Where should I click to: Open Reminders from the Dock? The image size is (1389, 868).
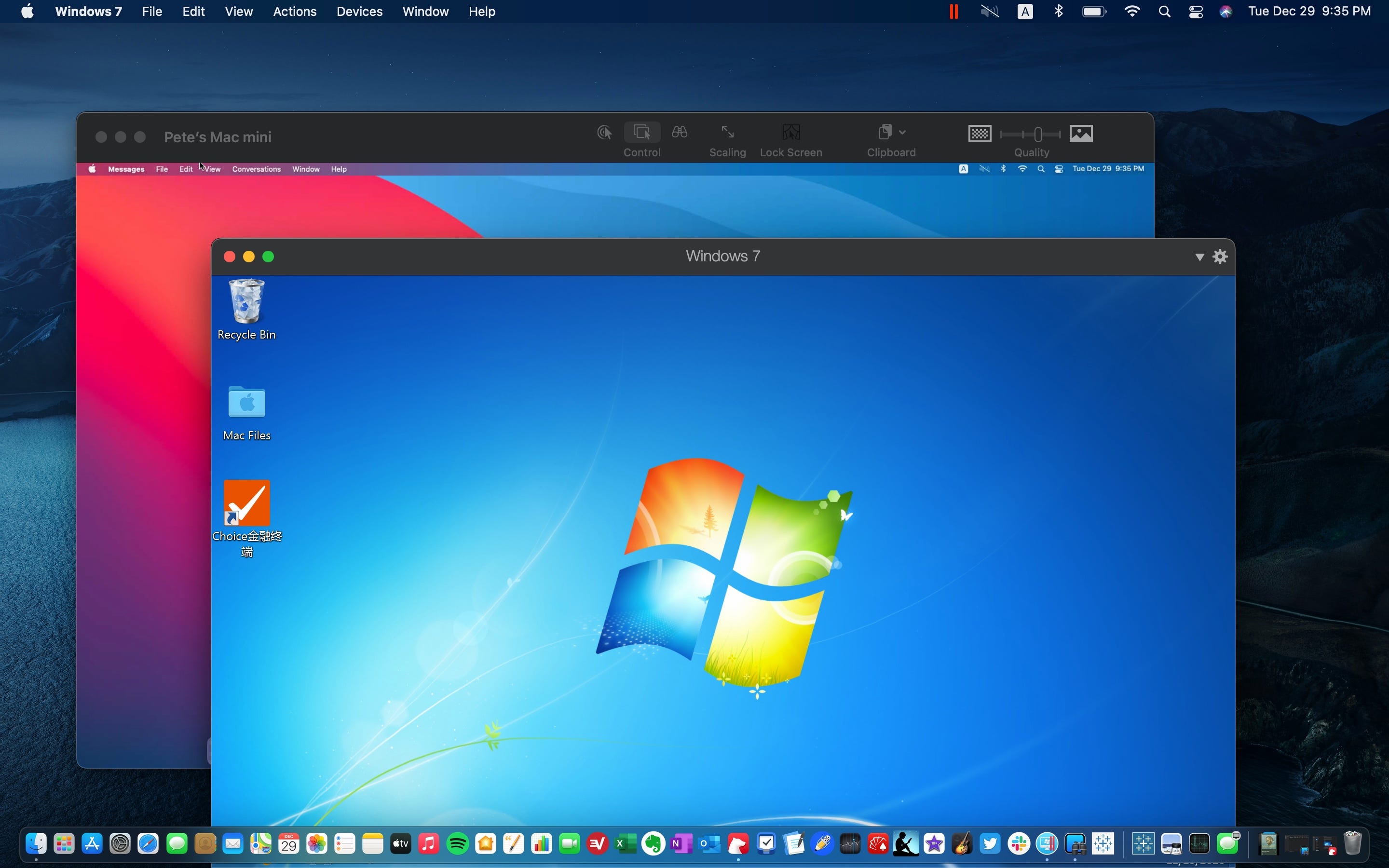click(345, 844)
